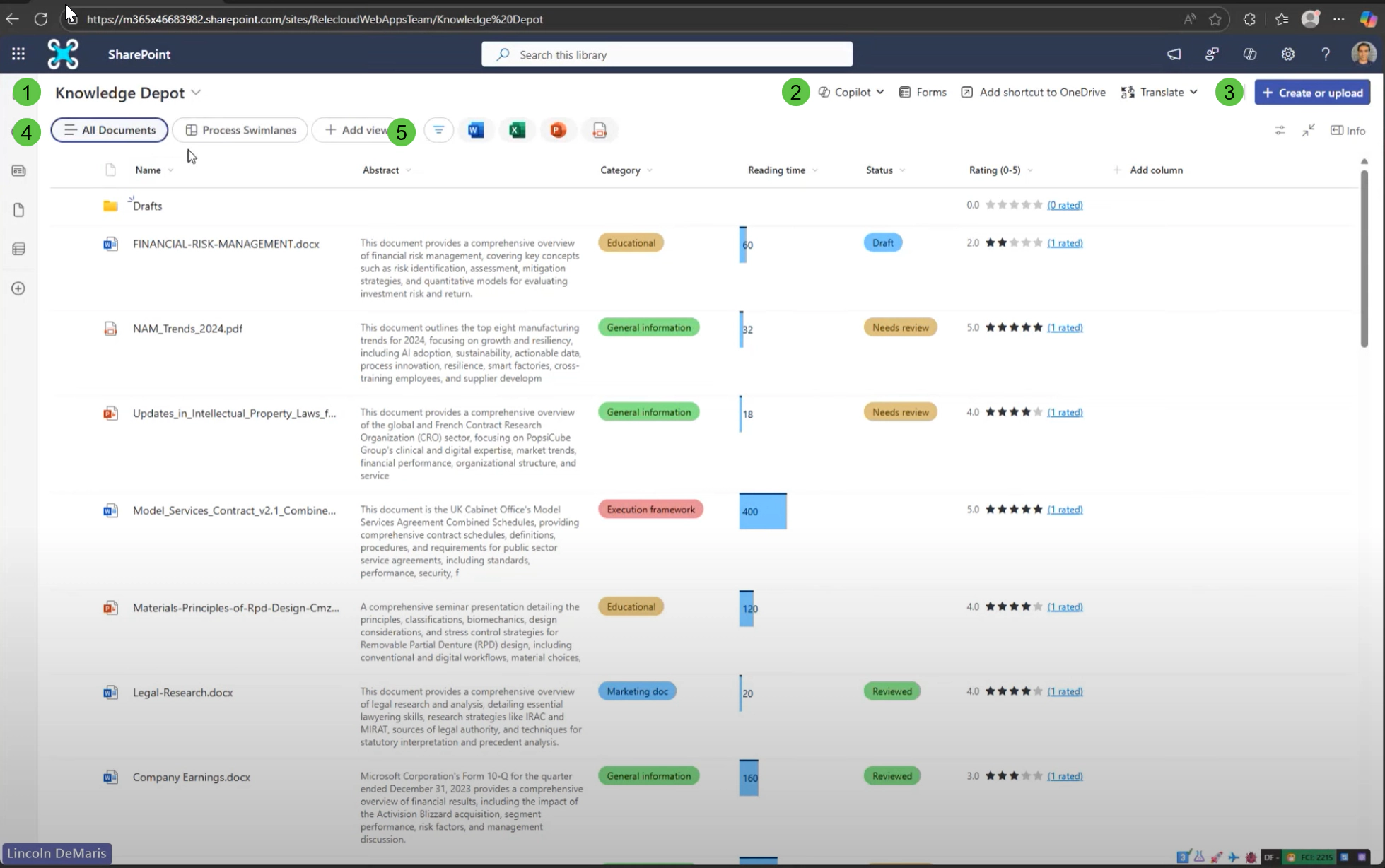Switch the list to compact view
The width and height of the screenshot is (1385, 868).
[1307, 130]
